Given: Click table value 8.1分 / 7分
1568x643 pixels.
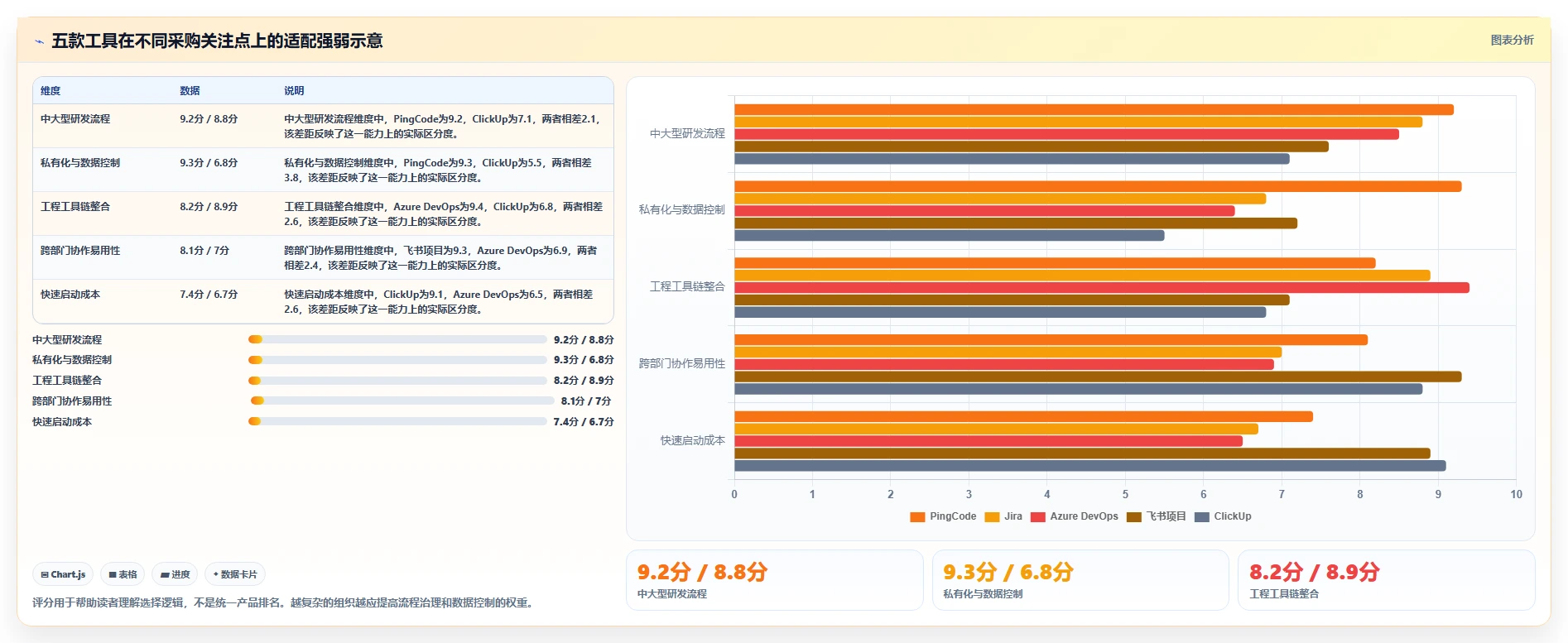Looking at the screenshot, I should pyautogui.click(x=204, y=251).
